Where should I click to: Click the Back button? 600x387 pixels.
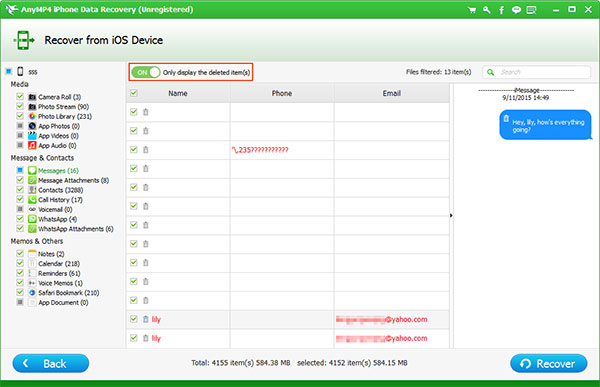click(x=51, y=363)
